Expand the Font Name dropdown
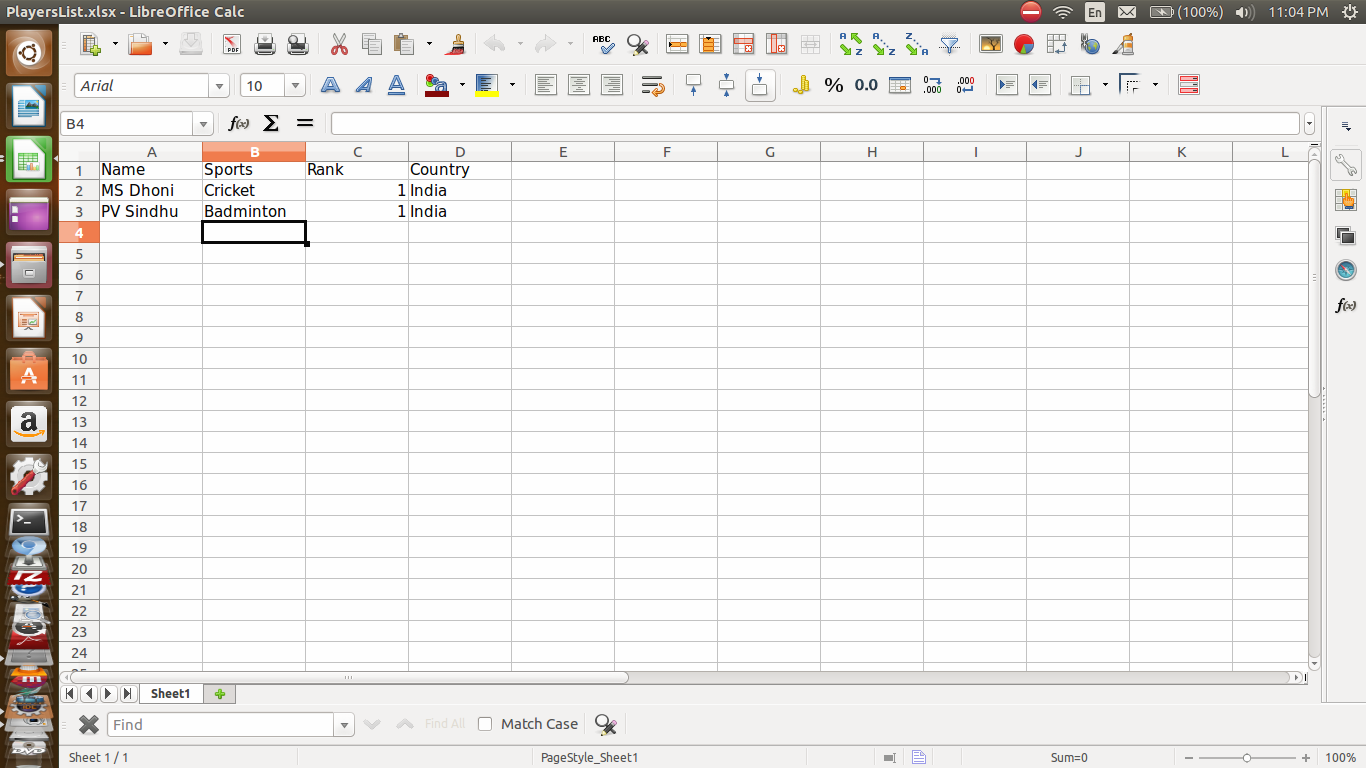 [219, 86]
